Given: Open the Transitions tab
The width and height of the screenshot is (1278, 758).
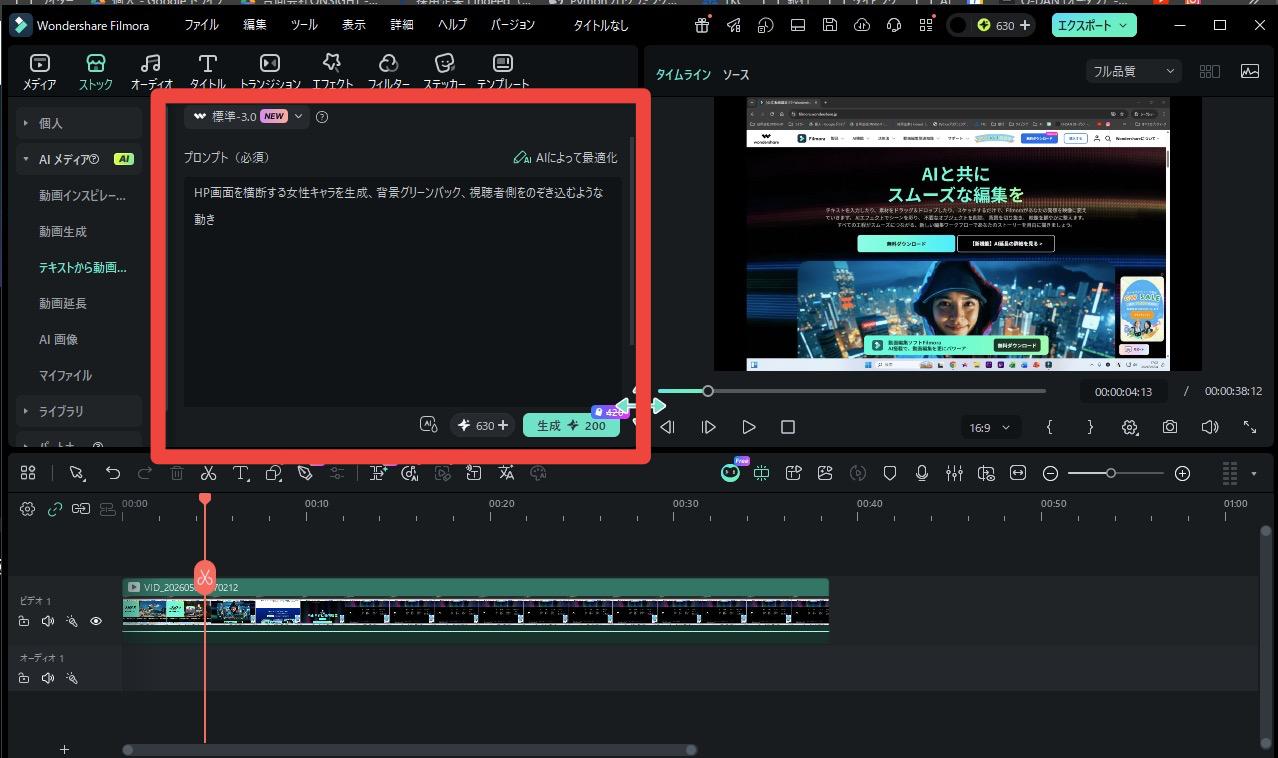Looking at the screenshot, I should [x=270, y=72].
